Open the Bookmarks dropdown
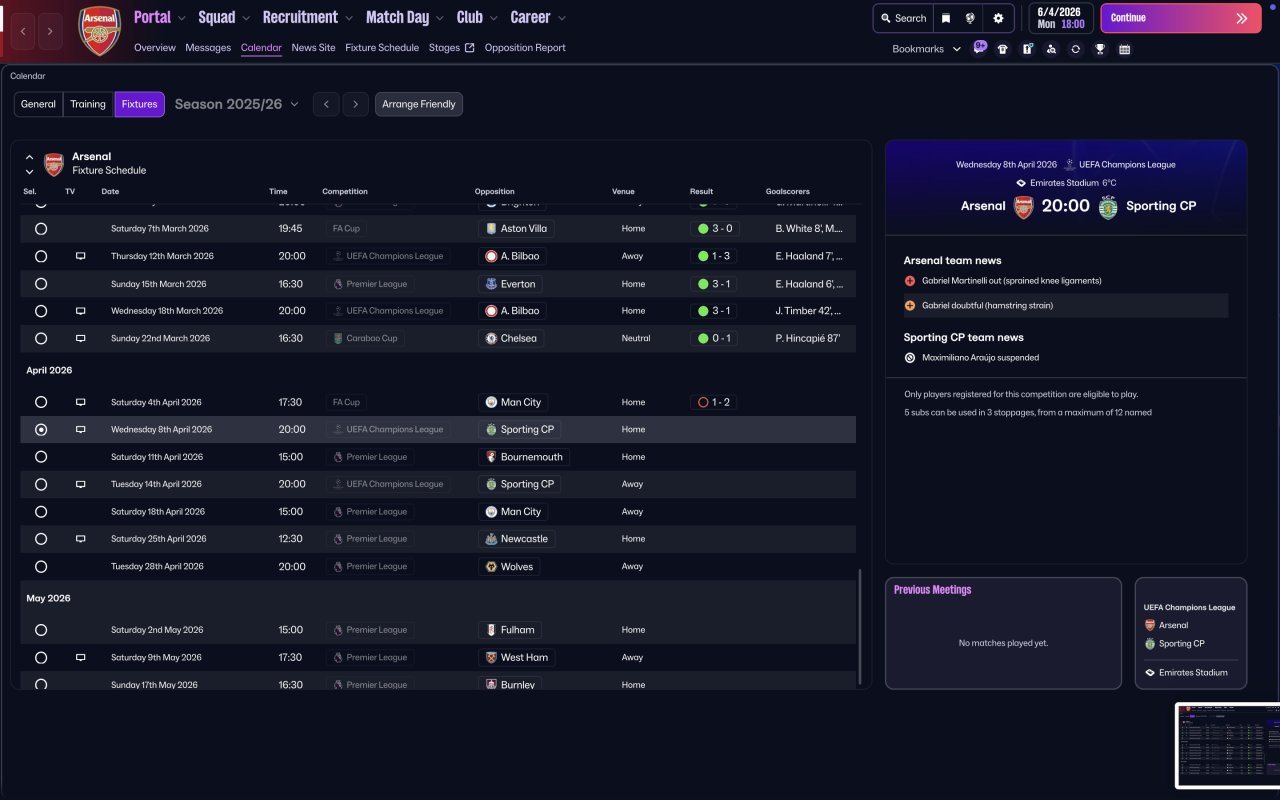 (927, 49)
